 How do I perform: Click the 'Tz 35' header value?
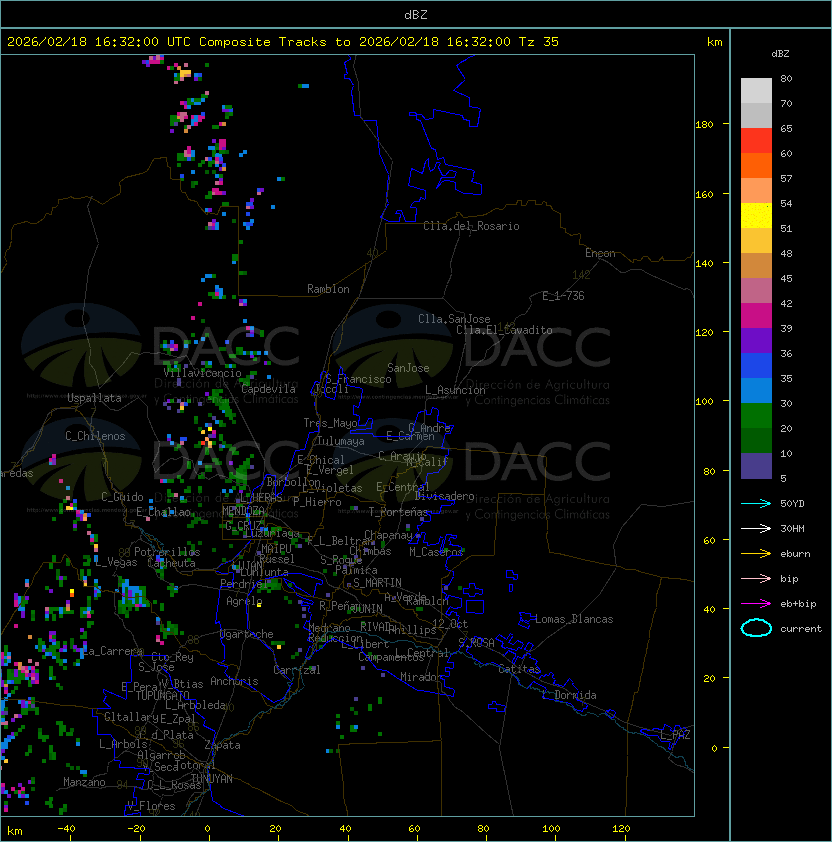pos(539,42)
